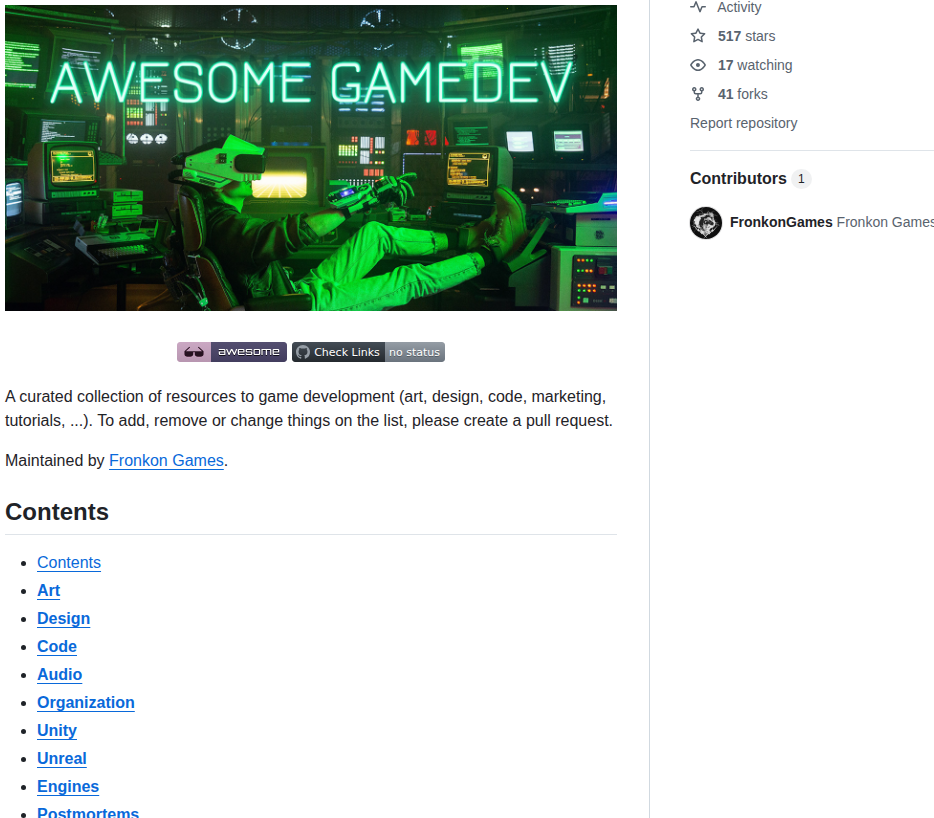The width and height of the screenshot is (934, 818).
Task: Open the Activity link
Action: [739, 7]
